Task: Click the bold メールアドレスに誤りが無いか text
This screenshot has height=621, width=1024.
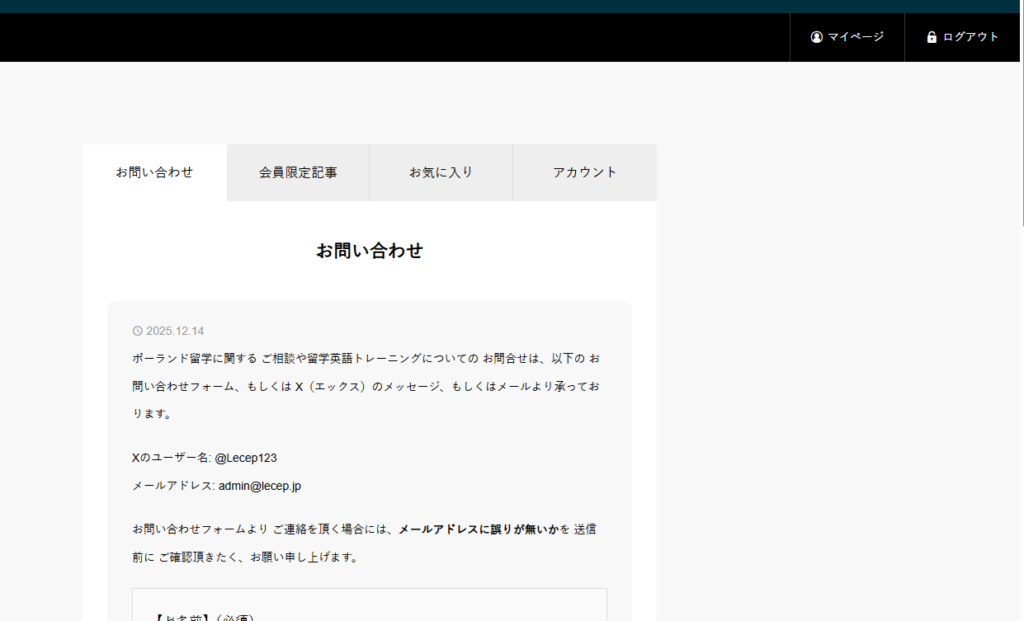Action: [478, 529]
